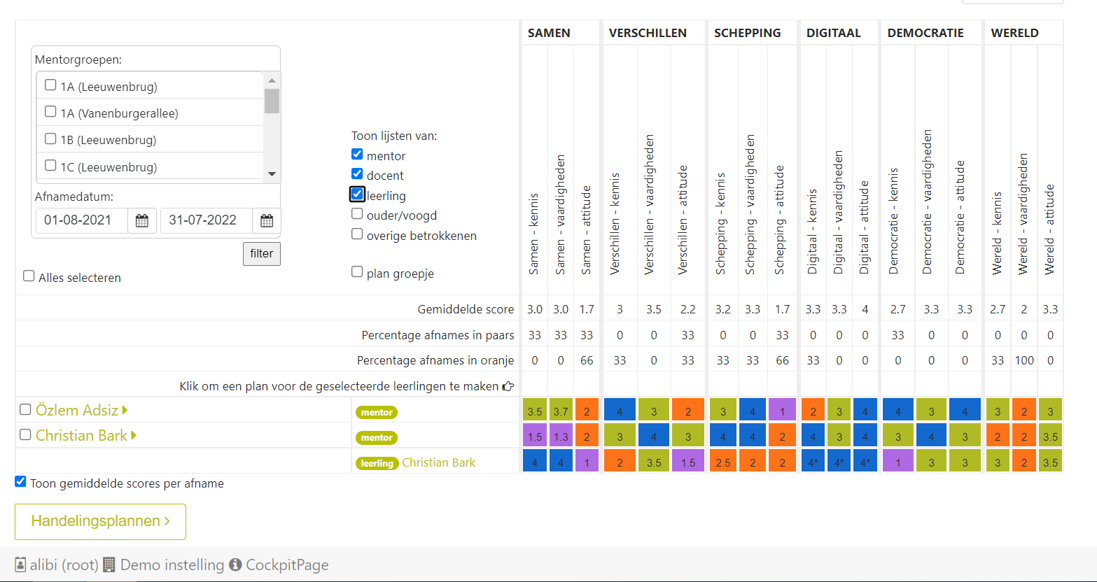Click the user icon beside alibi (root)
The width and height of the screenshot is (1097, 582).
(20, 565)
